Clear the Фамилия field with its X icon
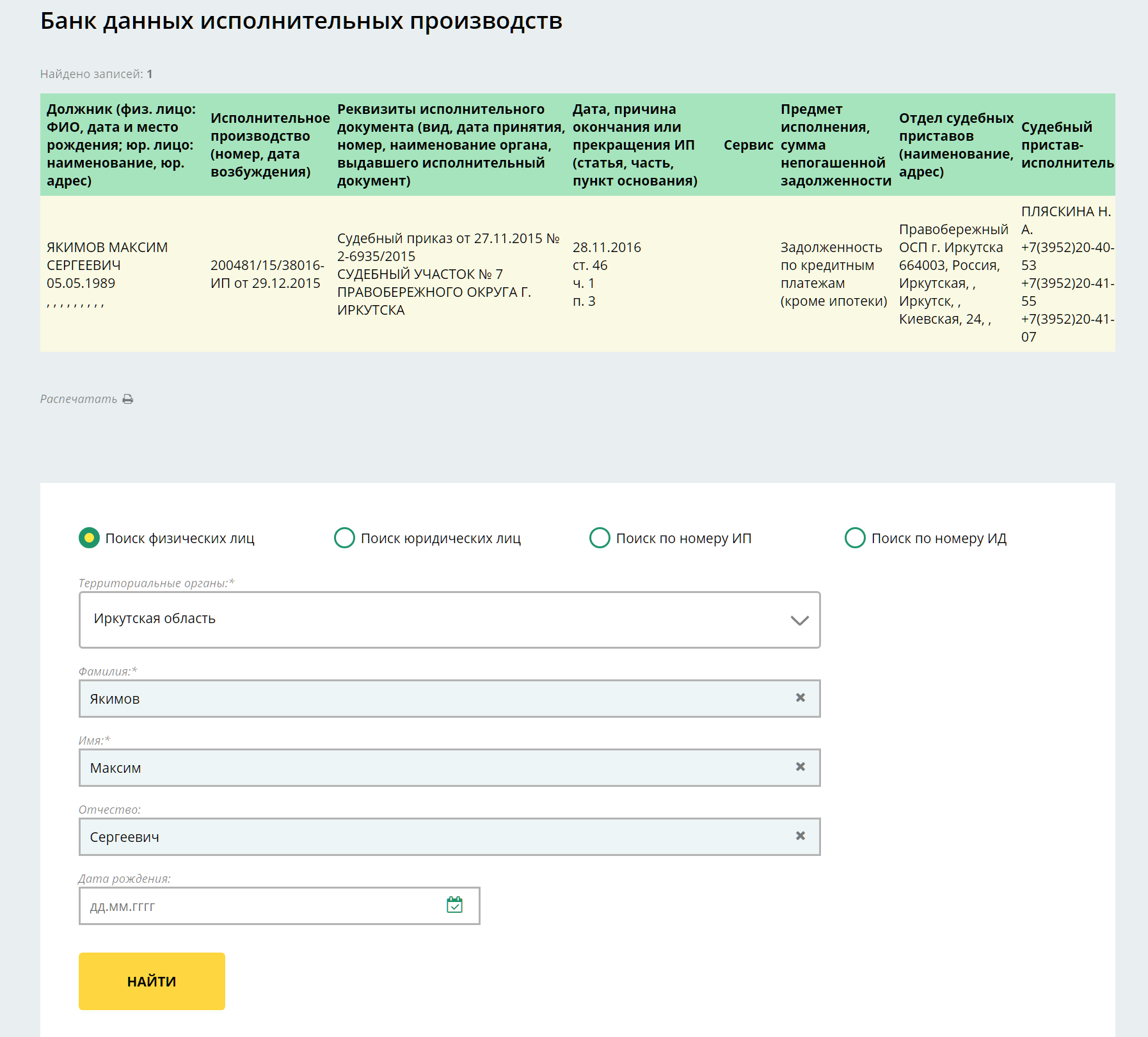 800,698
